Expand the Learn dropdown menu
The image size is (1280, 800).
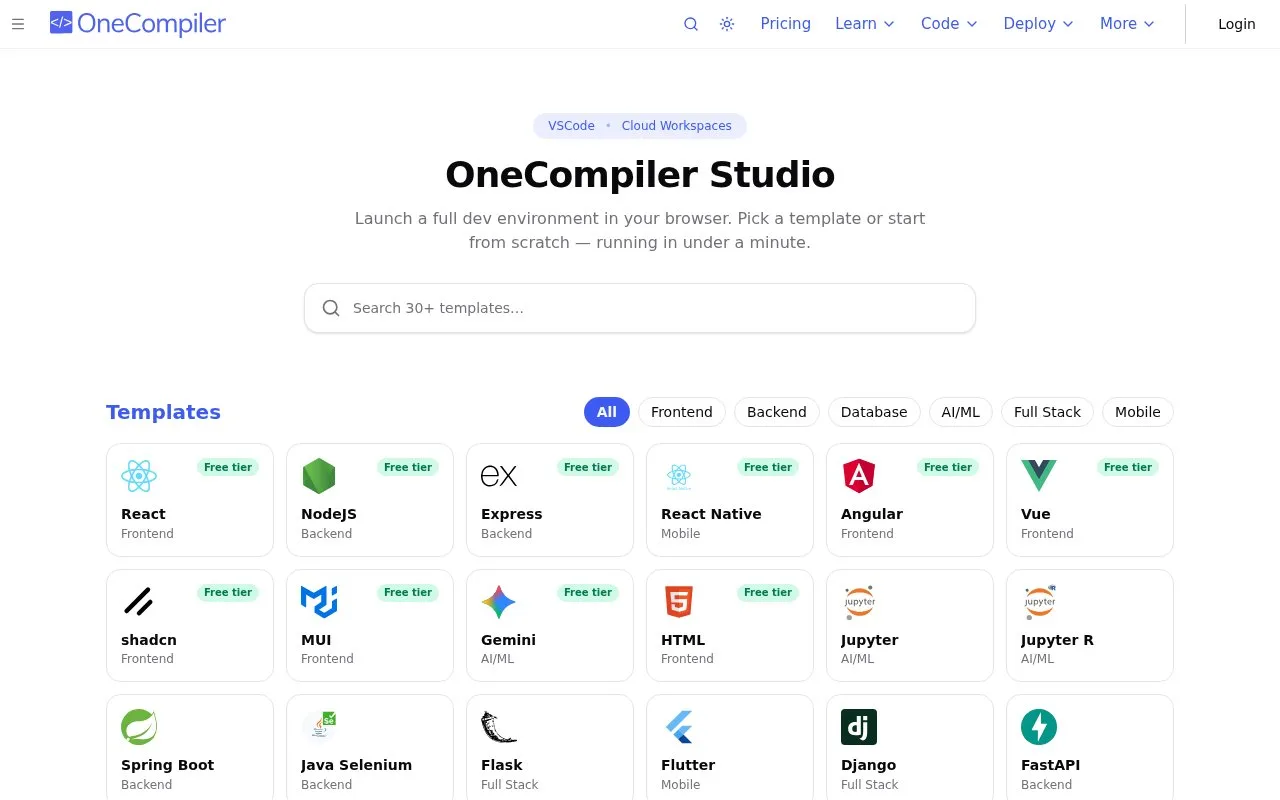(865, 24)
